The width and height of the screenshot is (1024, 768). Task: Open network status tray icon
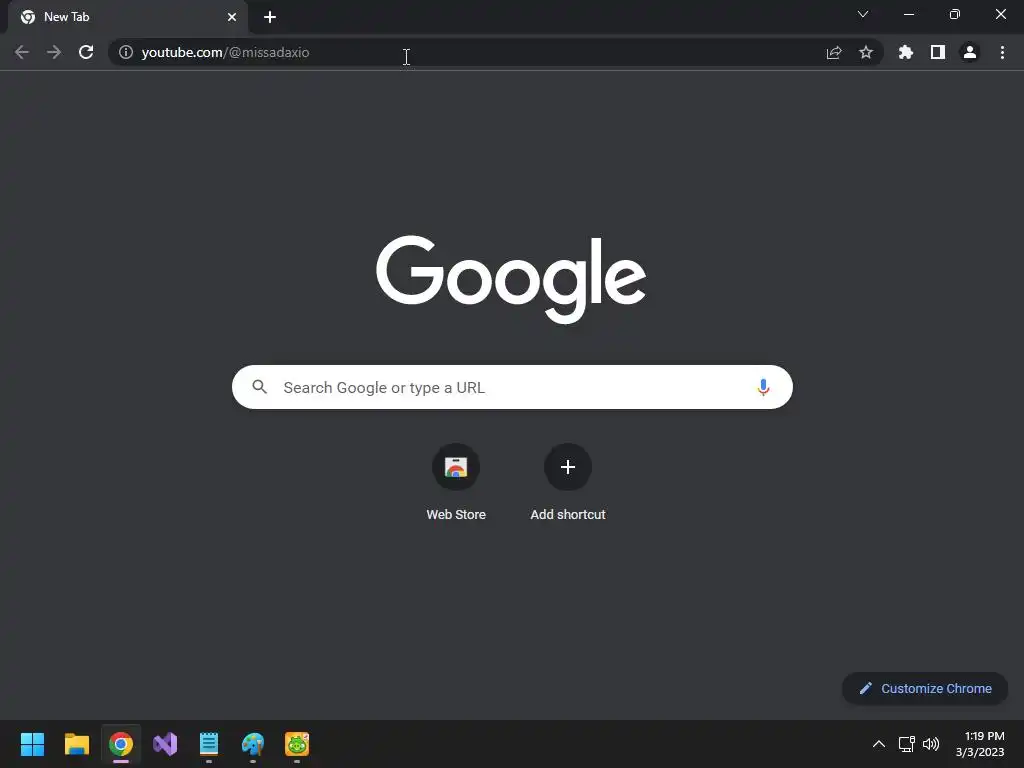pyautogui.click(x=906, y=744)
